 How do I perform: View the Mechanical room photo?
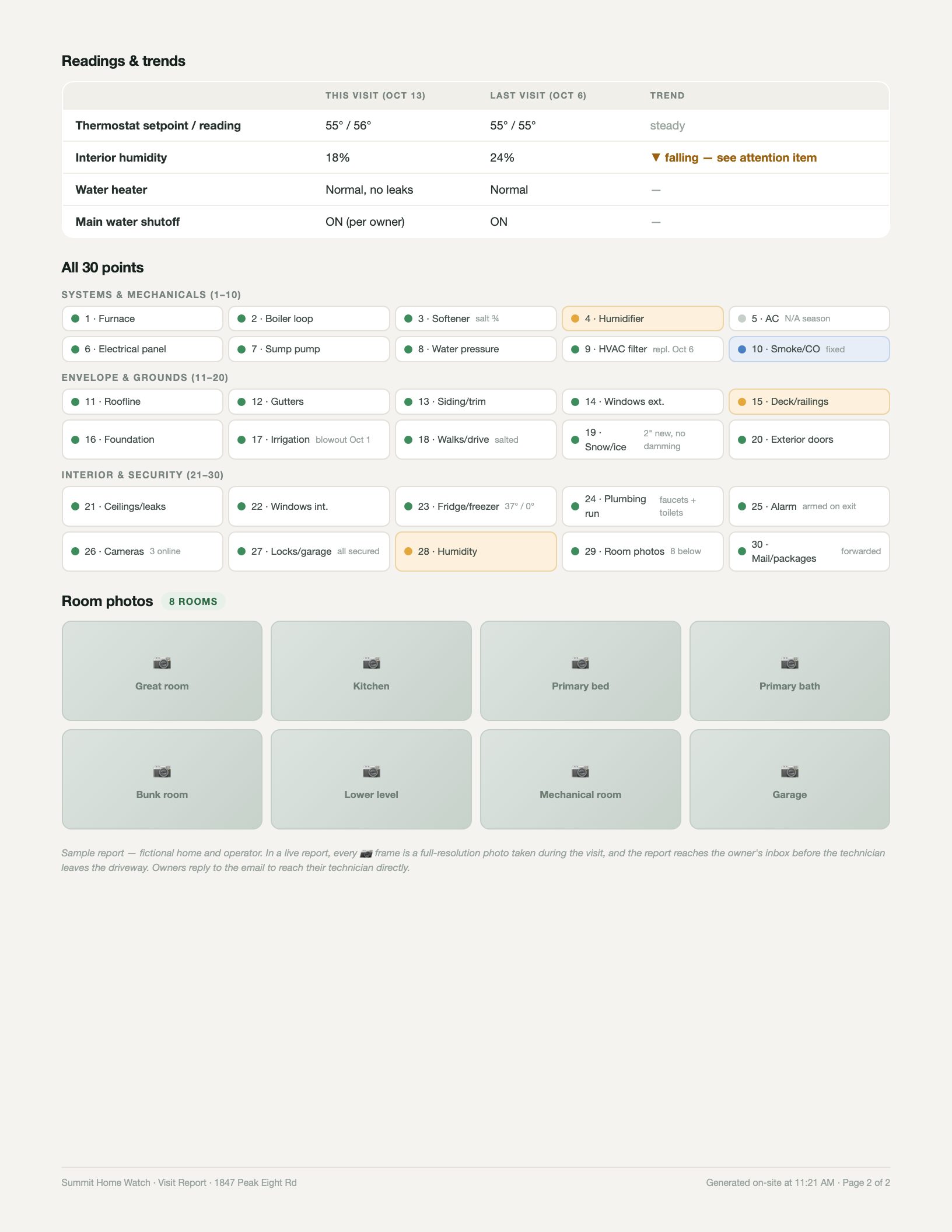(580, 779)
